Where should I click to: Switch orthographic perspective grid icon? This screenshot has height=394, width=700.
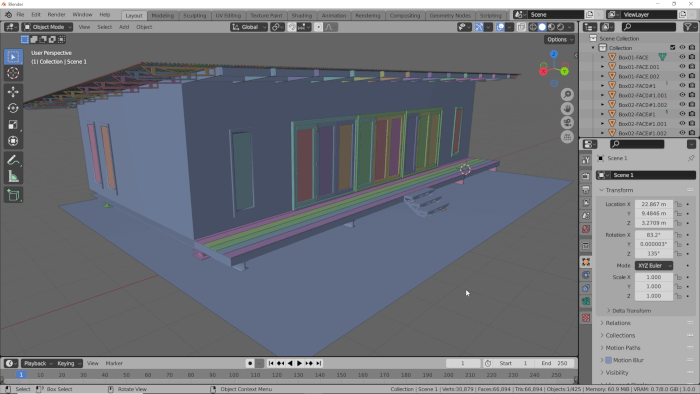567,137
